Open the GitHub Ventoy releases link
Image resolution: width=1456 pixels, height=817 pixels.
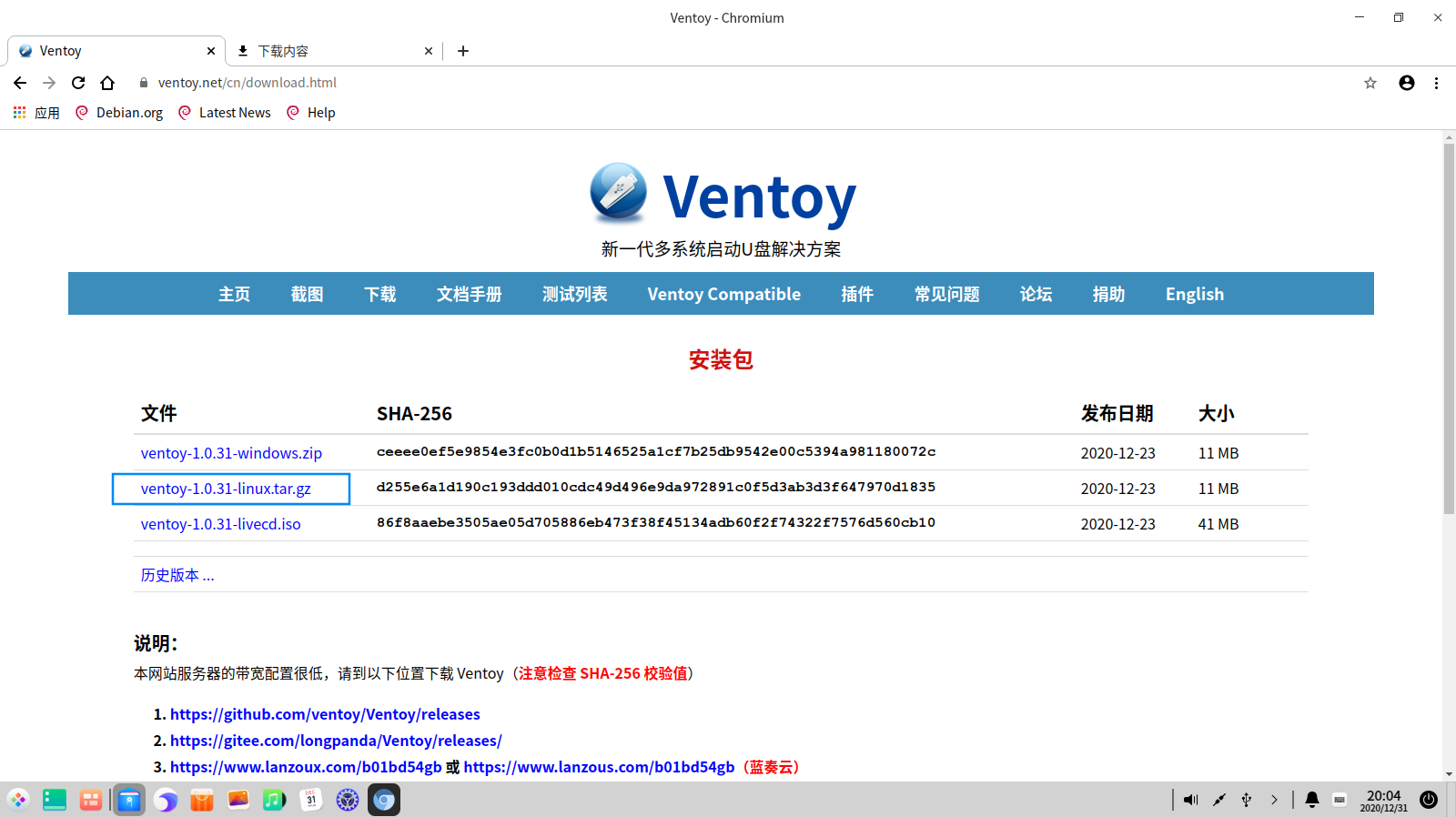tap(325, 714)
